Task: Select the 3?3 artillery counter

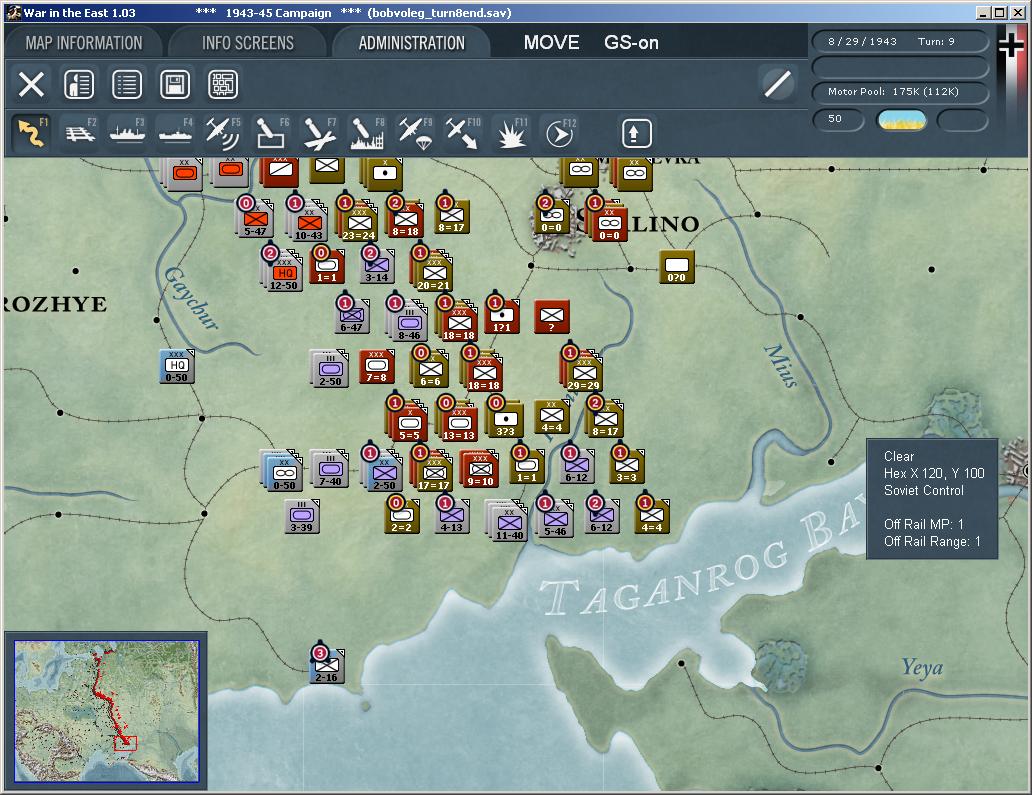Action: click(x=505, y=419)
